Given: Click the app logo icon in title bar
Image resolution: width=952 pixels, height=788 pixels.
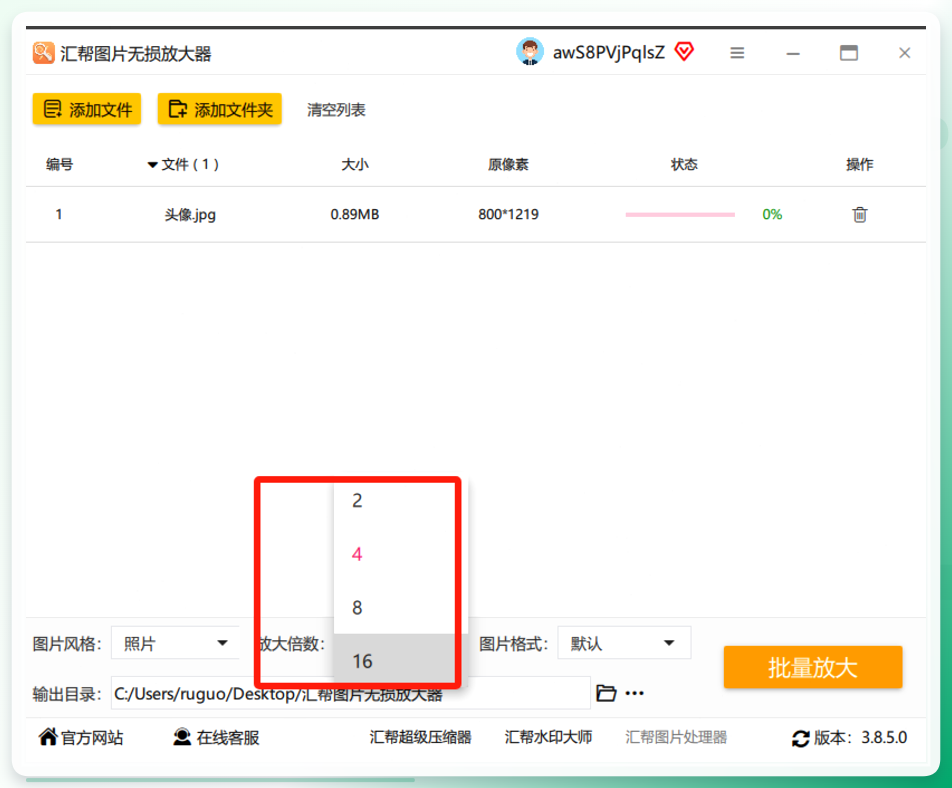Looking at the screenshot, I should pos(43,53).
